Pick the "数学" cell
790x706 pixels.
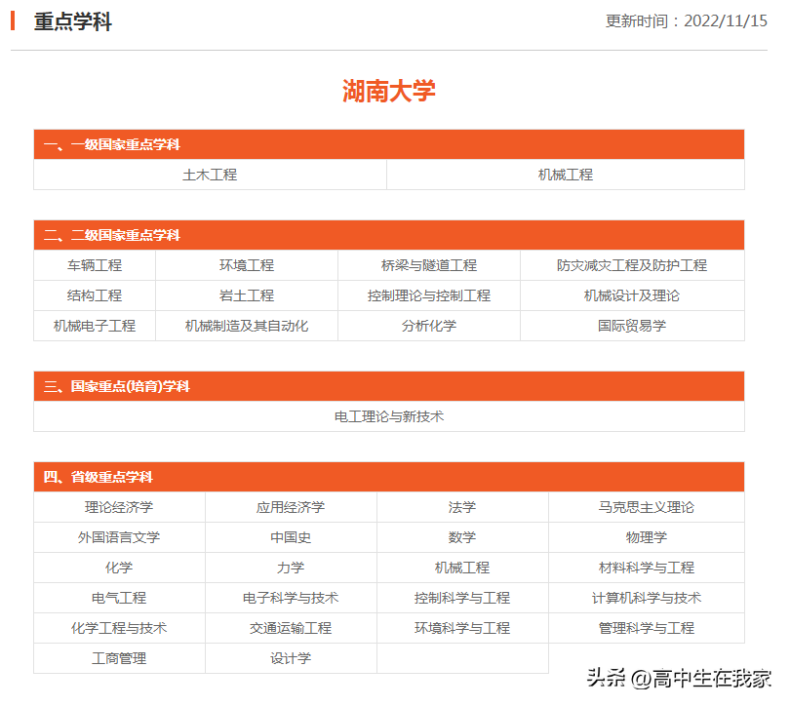click(x=463, y=538)
